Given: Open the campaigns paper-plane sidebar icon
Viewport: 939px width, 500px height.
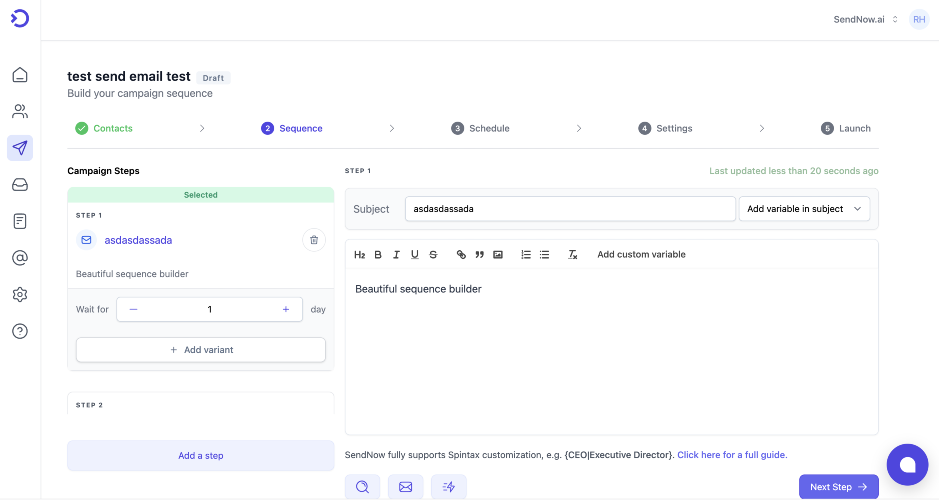Looking at the screenshot, I should pyautogui.click(x=20, y=148).
